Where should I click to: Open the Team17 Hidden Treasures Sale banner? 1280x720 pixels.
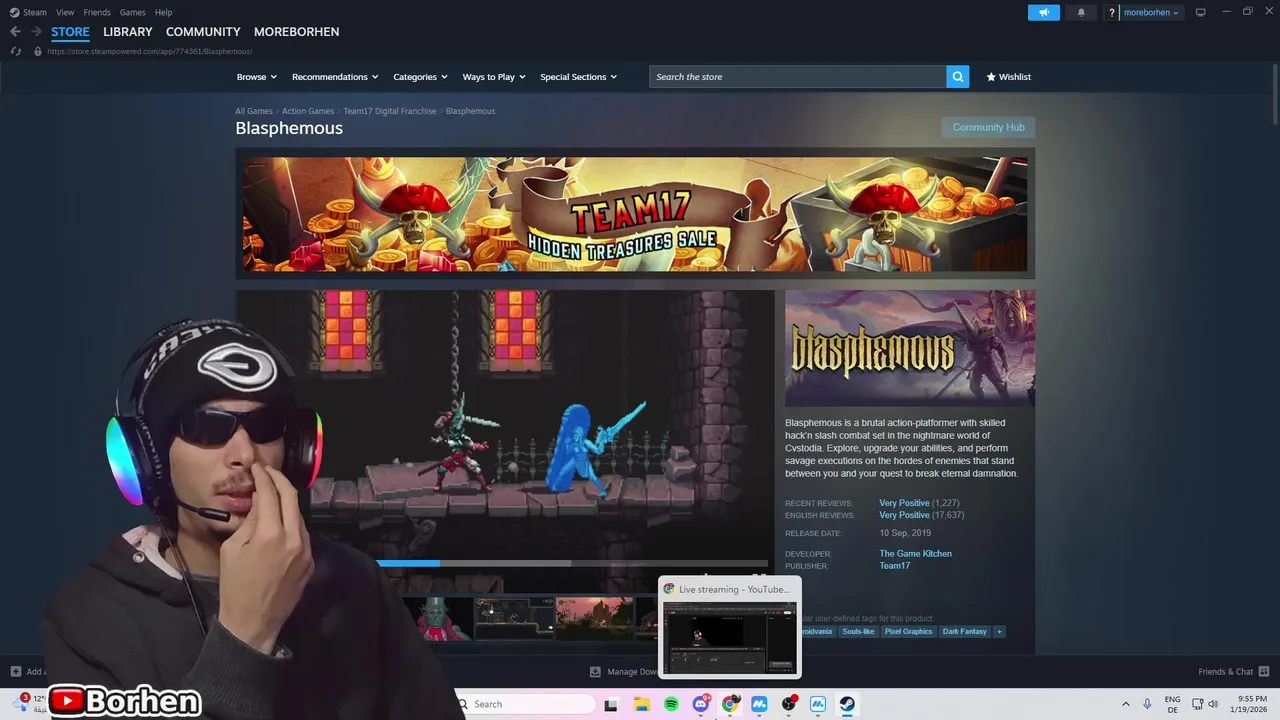[x=635, y=214]
